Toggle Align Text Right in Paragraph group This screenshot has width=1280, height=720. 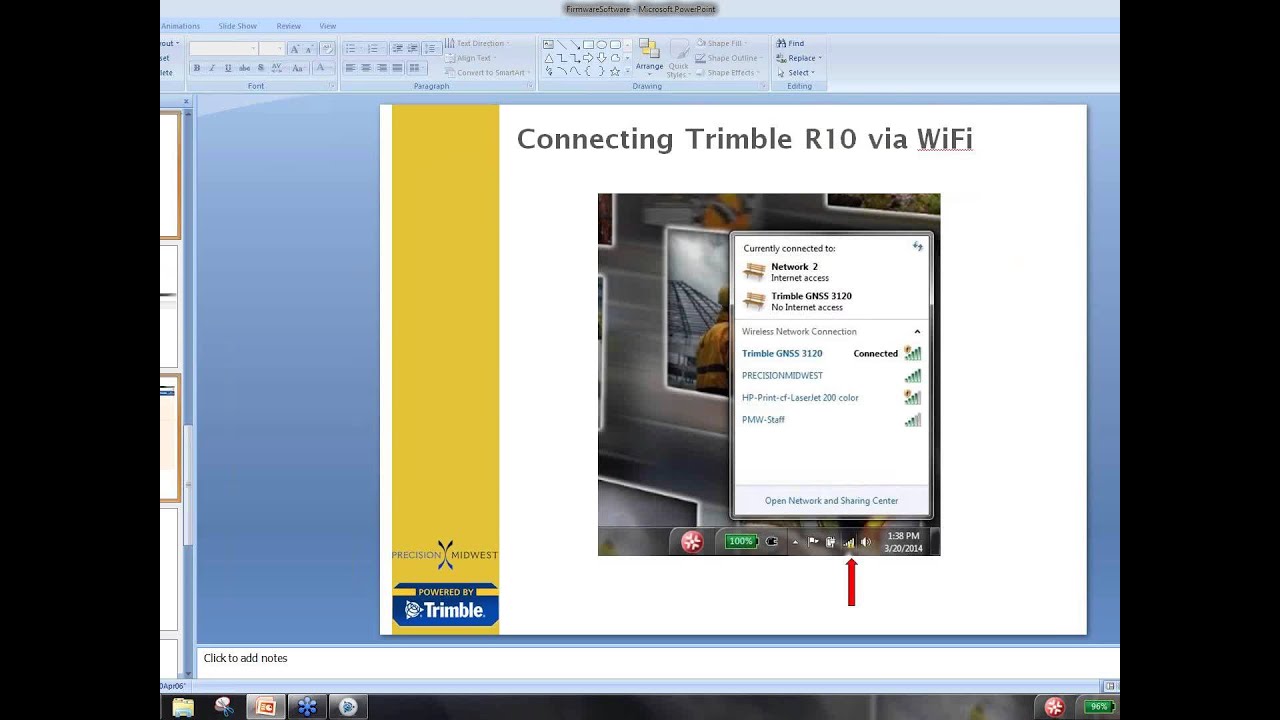click(382, 68)
